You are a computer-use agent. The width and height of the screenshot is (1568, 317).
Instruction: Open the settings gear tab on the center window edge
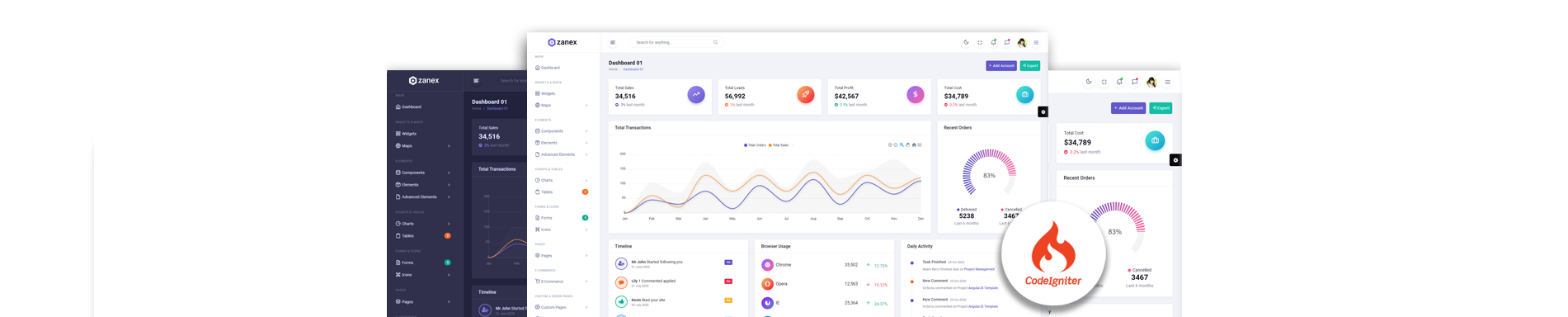1043,111
